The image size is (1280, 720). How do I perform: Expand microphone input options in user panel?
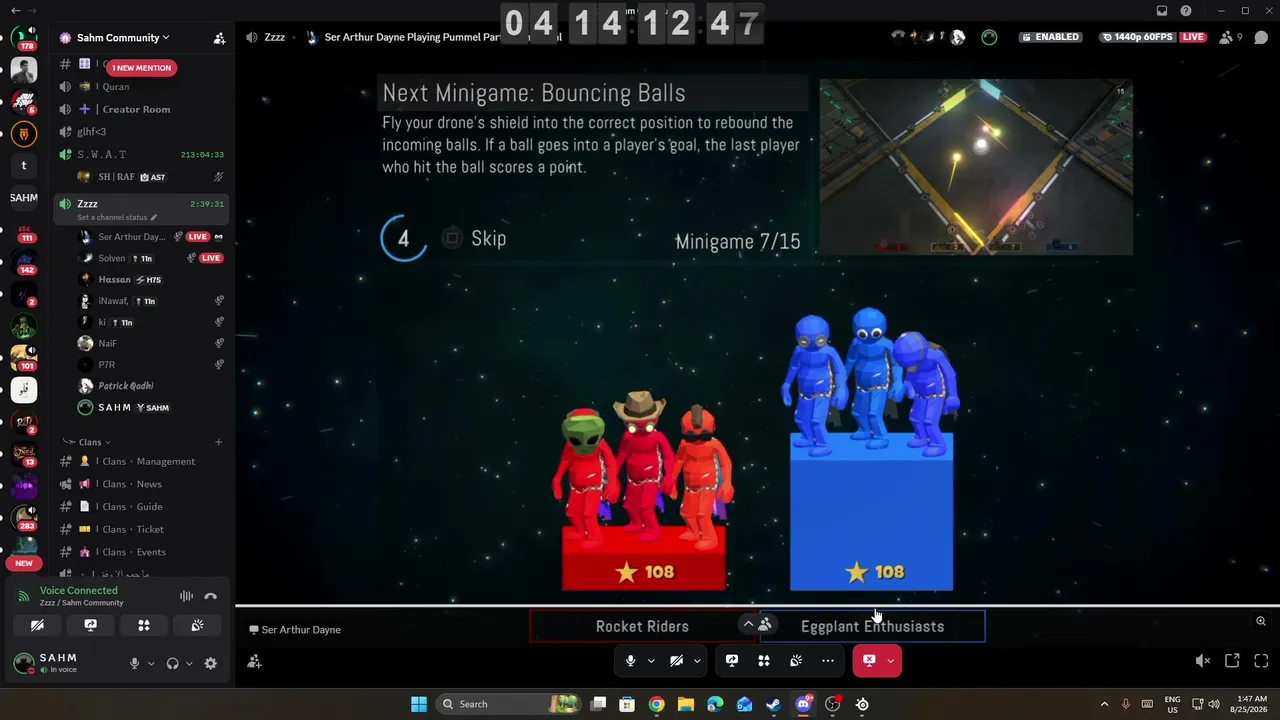point(151,663)
